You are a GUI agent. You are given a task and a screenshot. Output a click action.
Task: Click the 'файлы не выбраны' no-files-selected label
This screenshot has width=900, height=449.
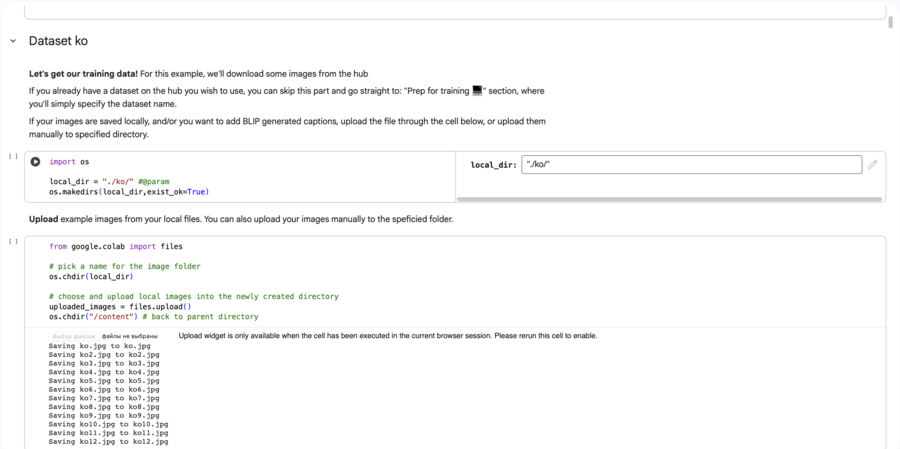pos(129,336)
